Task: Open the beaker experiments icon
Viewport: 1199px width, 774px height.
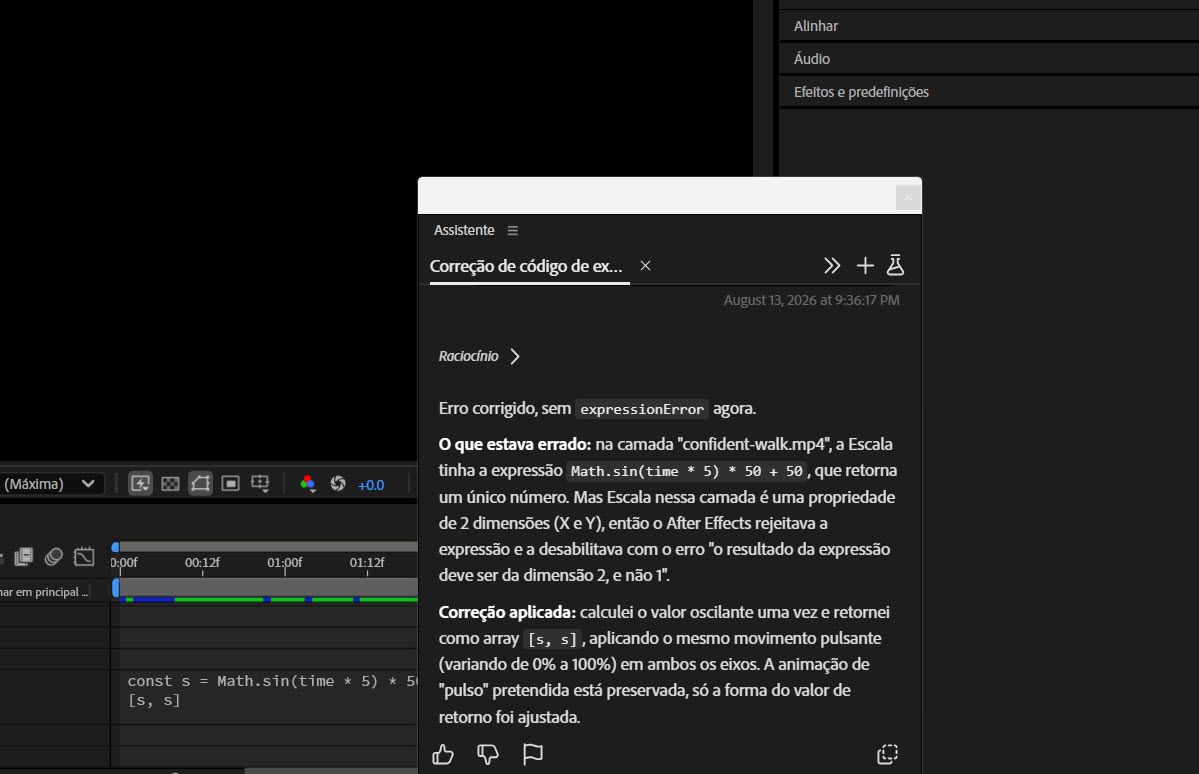Action: tap(895, 265)
